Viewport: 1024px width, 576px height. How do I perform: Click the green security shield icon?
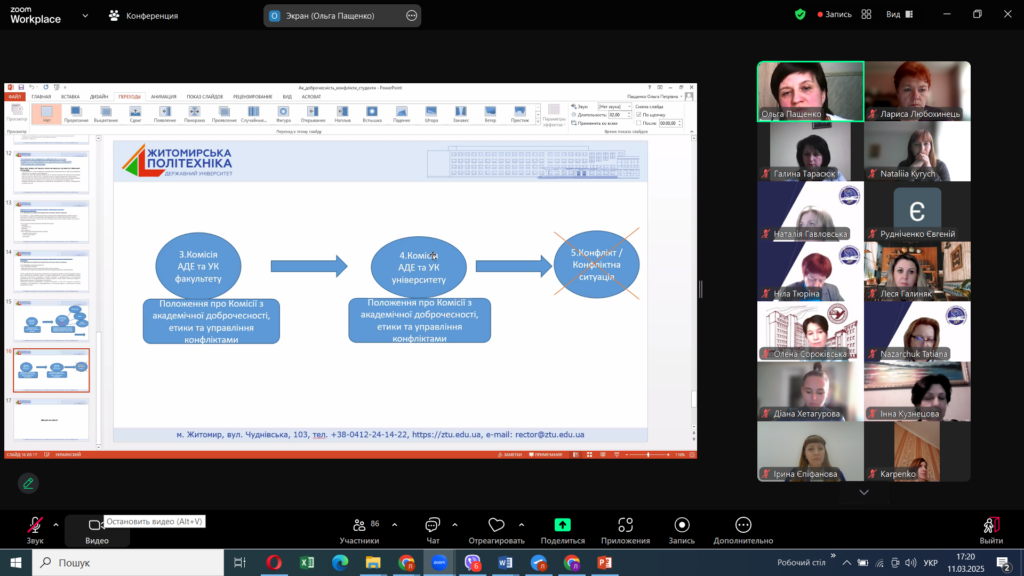(x=800, y=15)
